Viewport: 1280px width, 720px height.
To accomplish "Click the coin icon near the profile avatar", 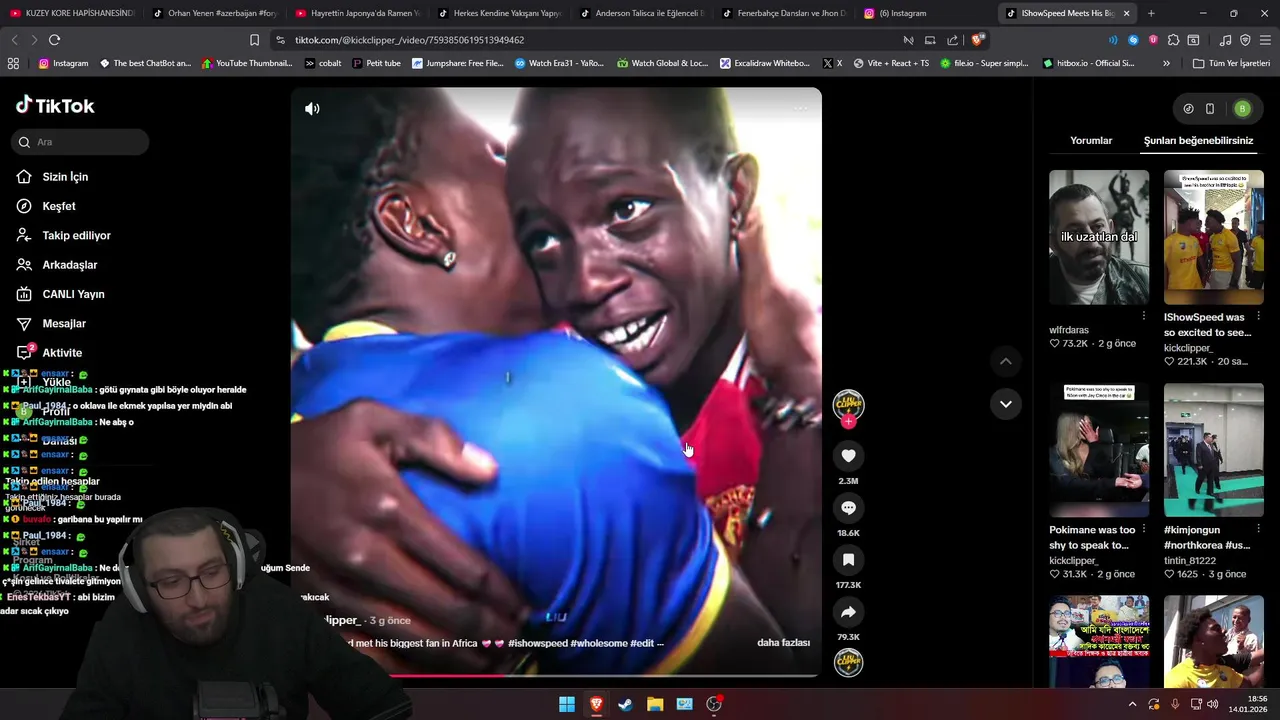I will click(x=1188, y=109).
